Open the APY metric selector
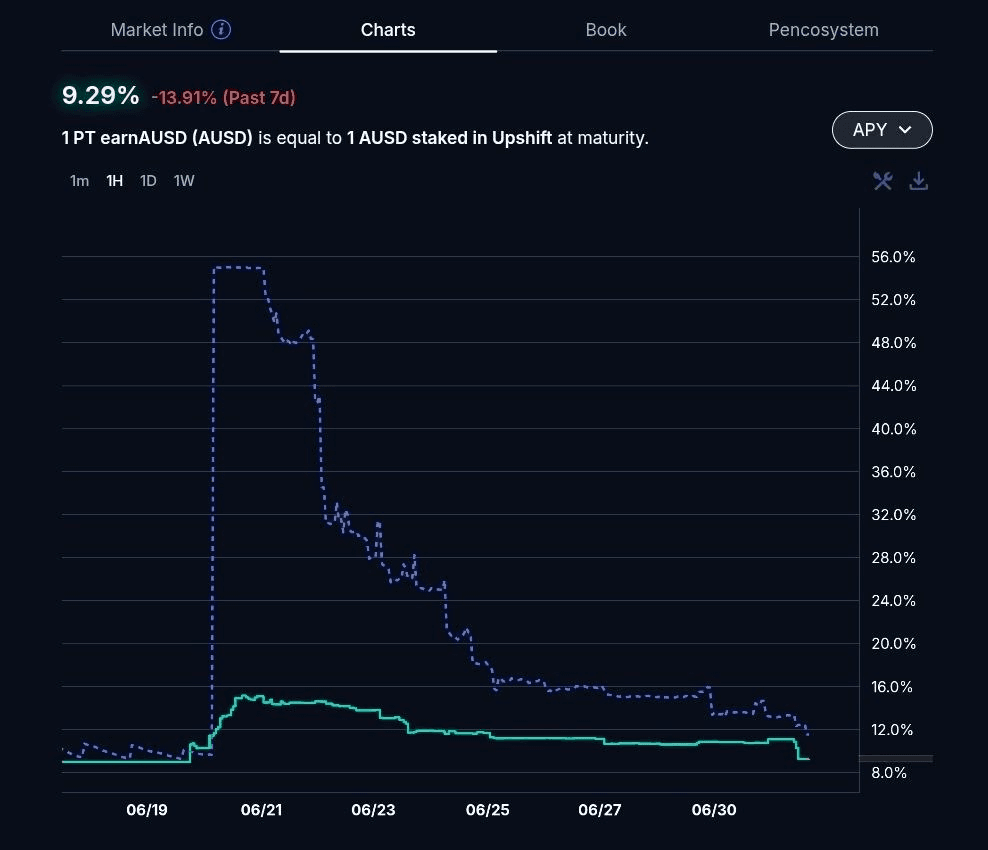 click(882, 130)
